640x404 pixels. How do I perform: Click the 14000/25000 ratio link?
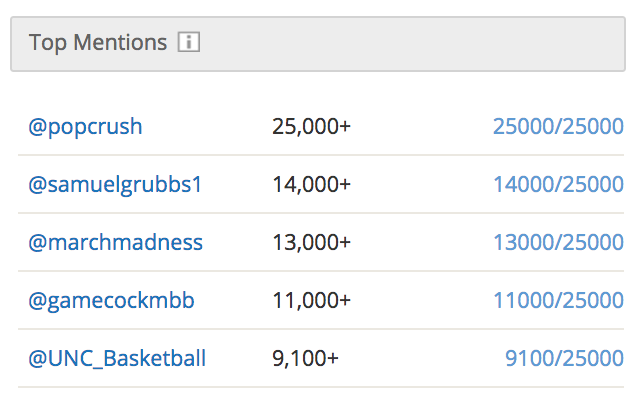tap(558, 184)
